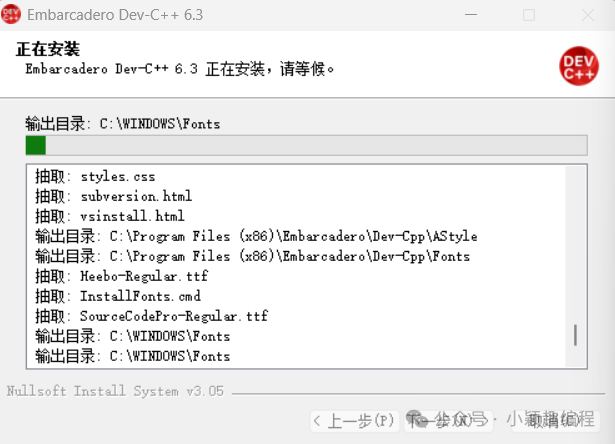This screenshot has width=615, height=444.
Task: Select the InstallFonts.cmd log entry
Action: (x=118, y=296)
